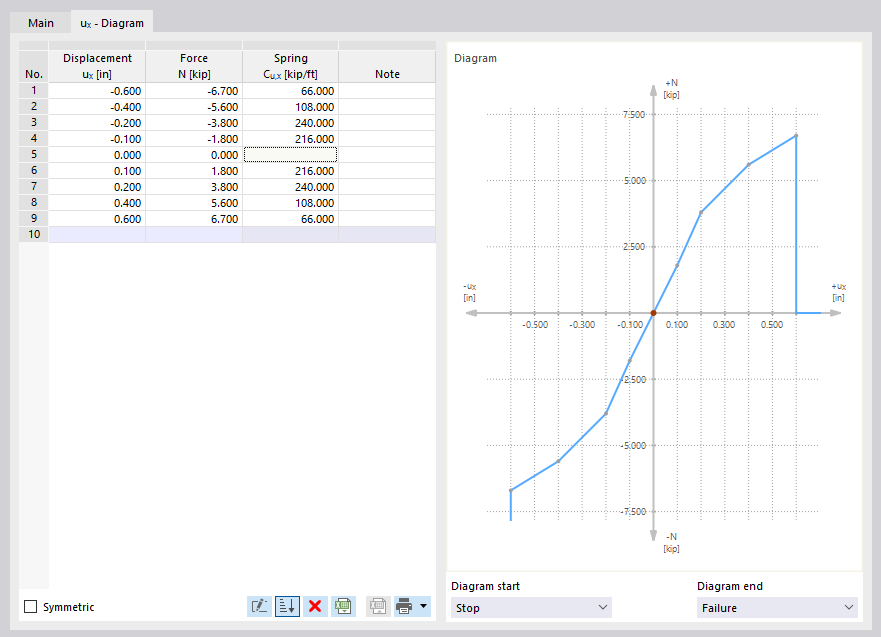Select row header number 1
The image size is (881, 637).
[x=34, y=90]
